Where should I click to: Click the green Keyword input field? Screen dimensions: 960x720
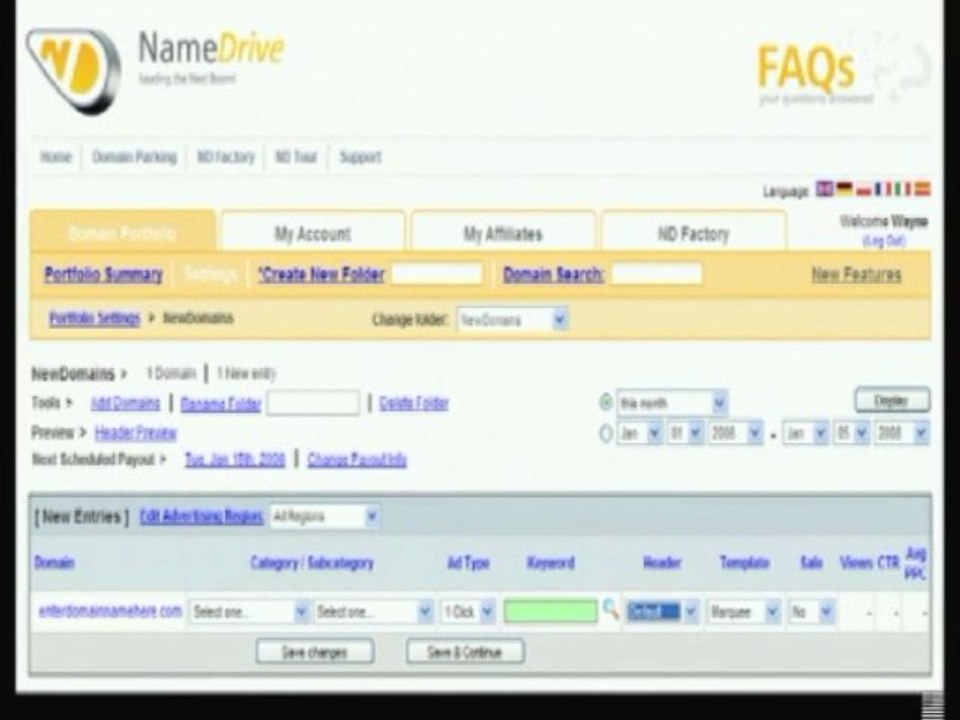pos(550,611)
